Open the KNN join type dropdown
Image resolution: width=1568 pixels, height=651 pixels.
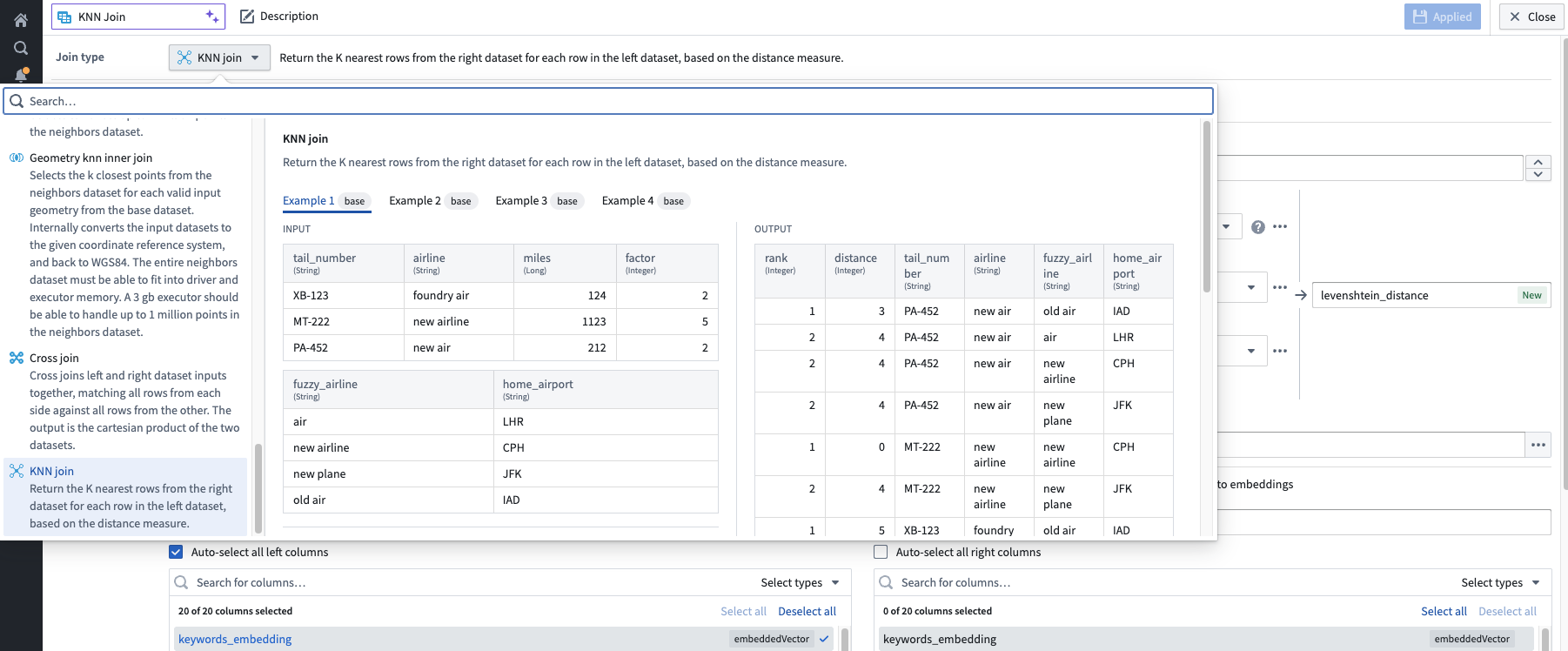click(x=219, y=57)
